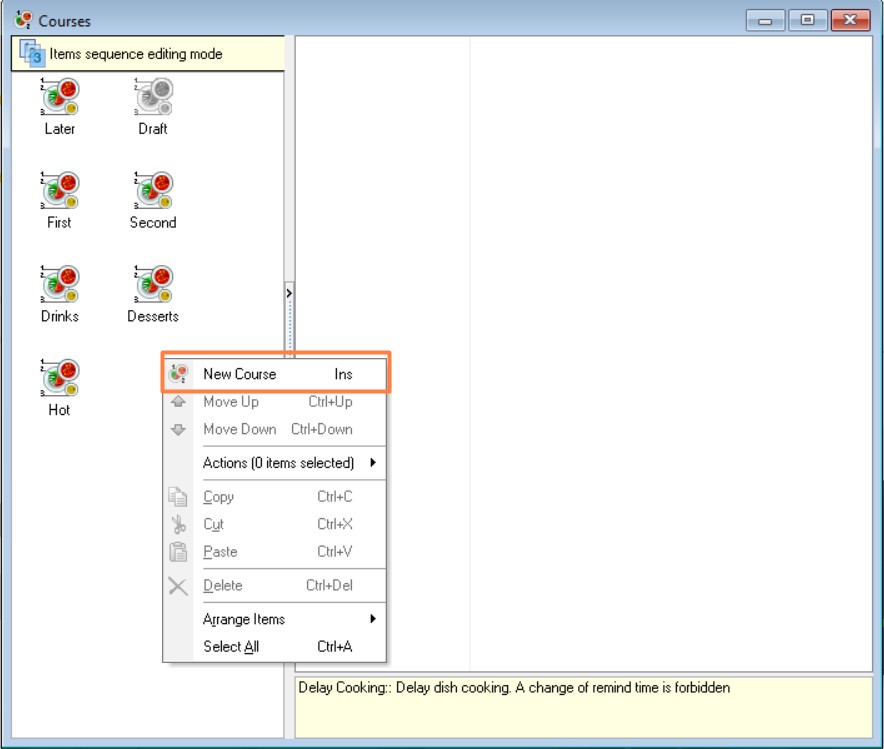The height and width of the screenshot is (749, 884).
Task: Click the Delay Cooking description text
Action: (514, 688)
